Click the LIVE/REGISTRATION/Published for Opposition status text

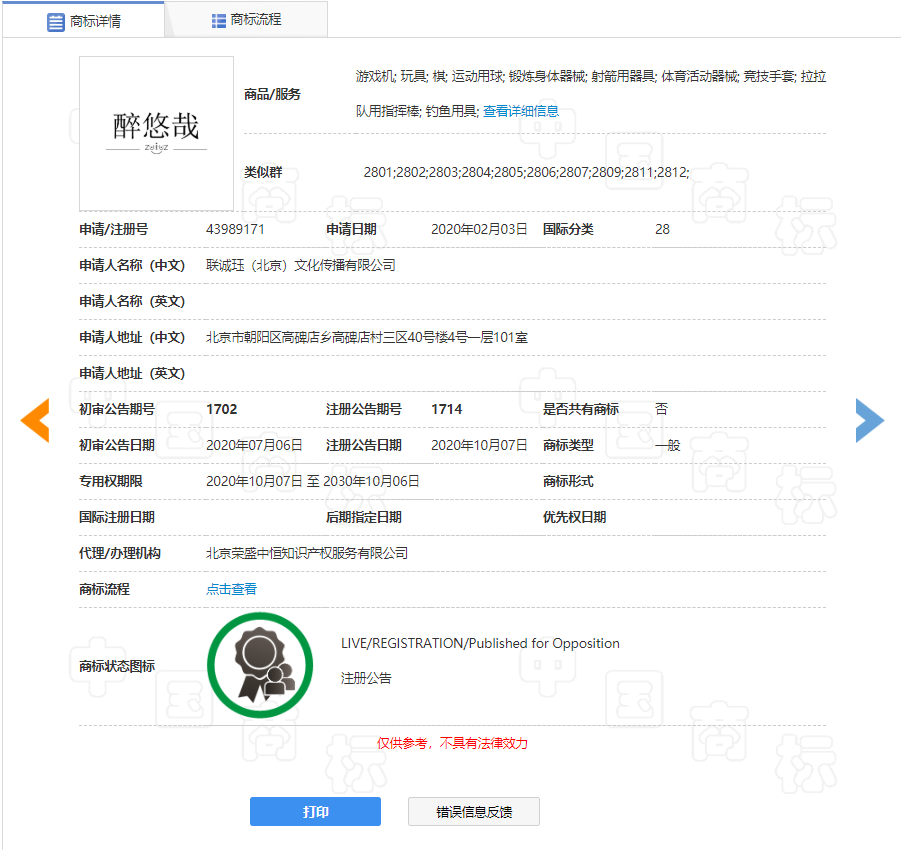pos(480,643)
